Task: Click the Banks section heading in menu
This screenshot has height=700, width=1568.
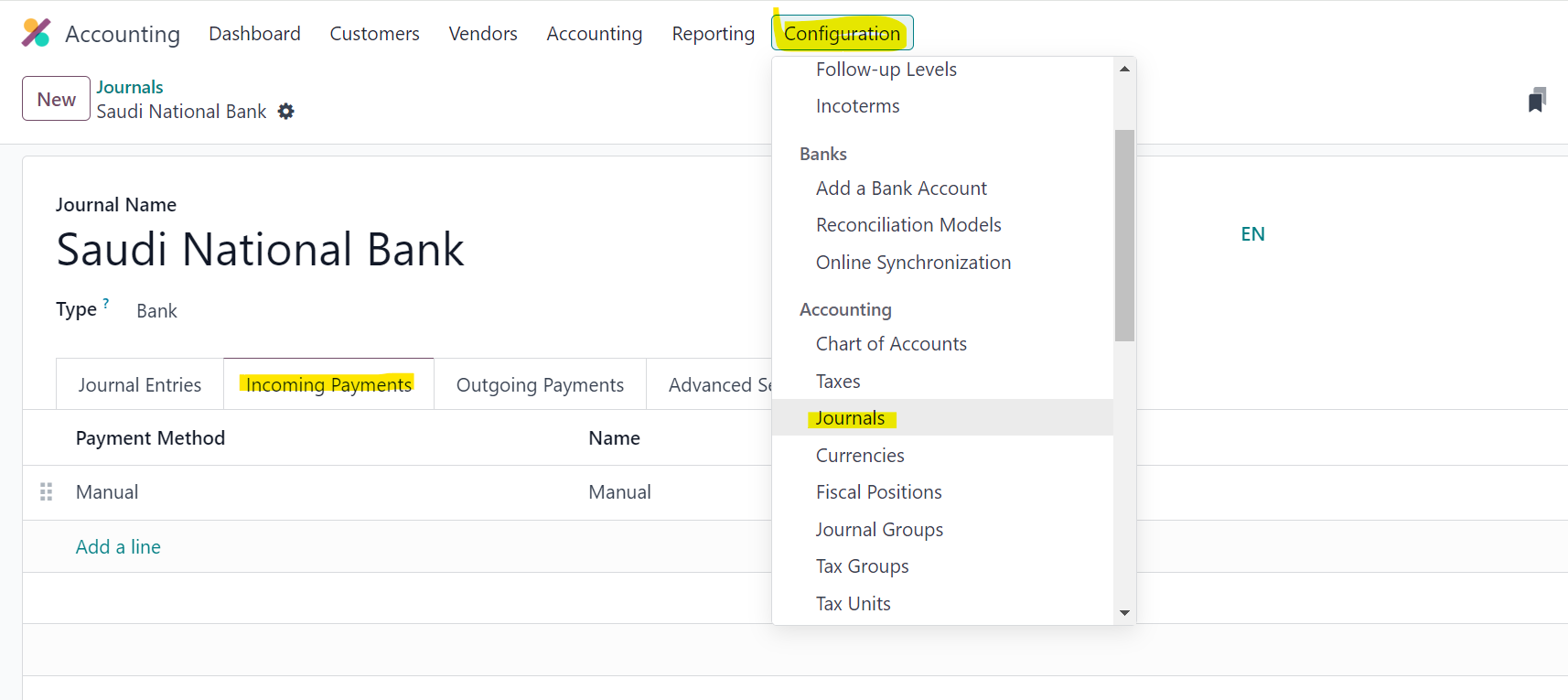Action: click(823, 154)
